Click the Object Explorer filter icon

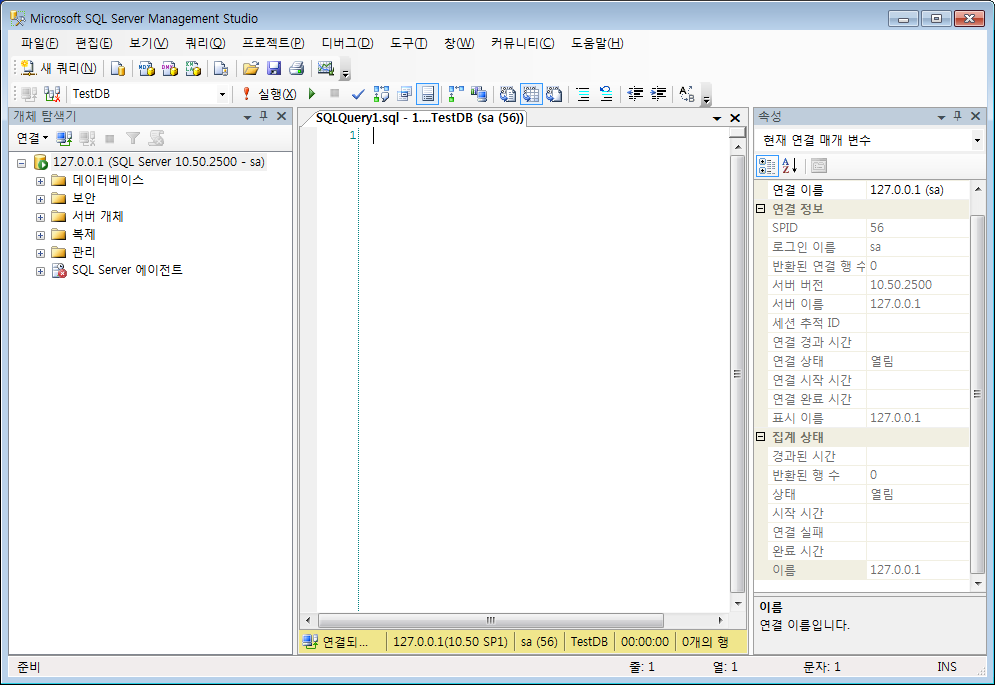click(133, 138)
